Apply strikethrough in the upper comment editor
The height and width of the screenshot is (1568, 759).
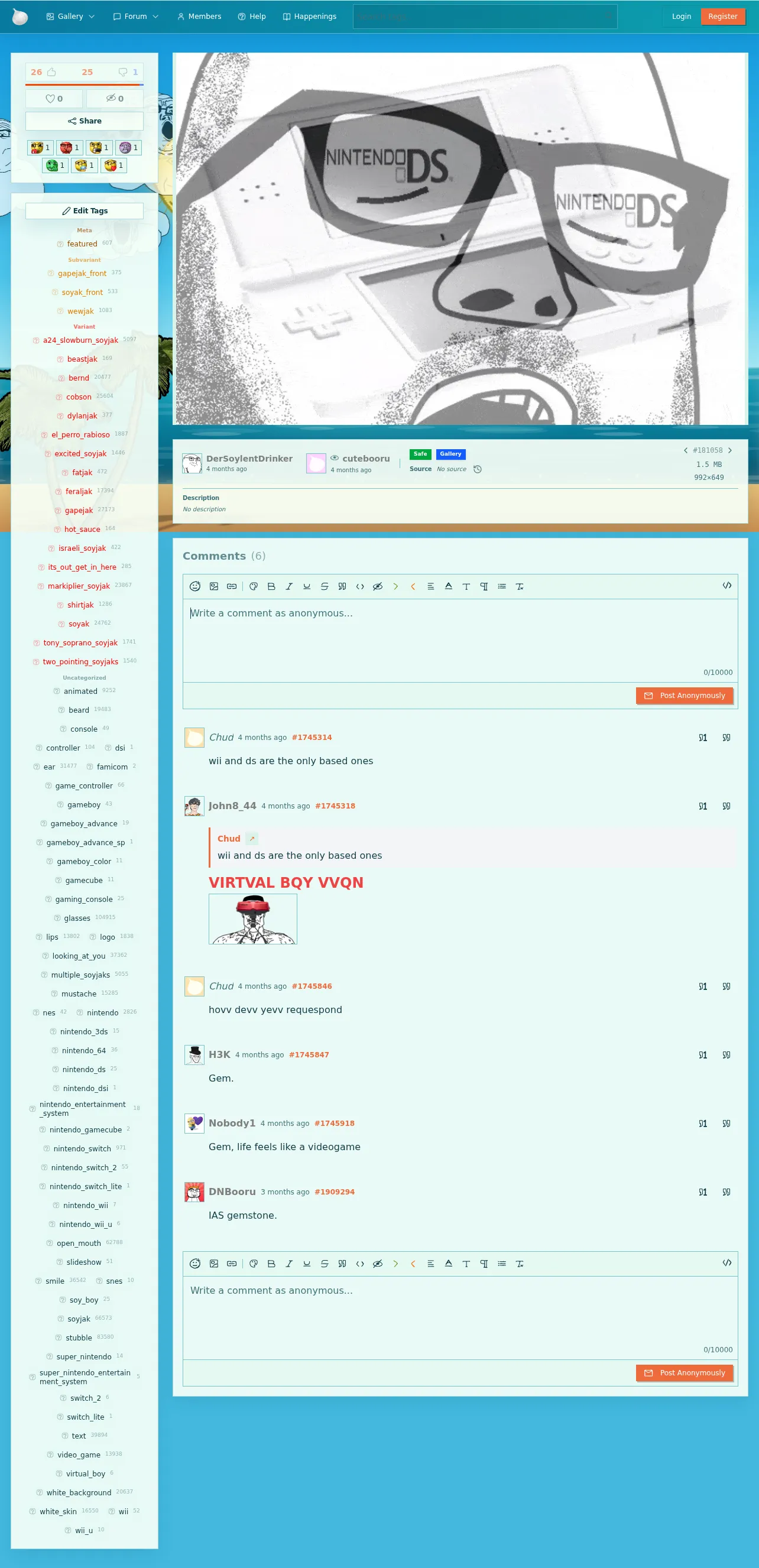click(x=325, y=586)
